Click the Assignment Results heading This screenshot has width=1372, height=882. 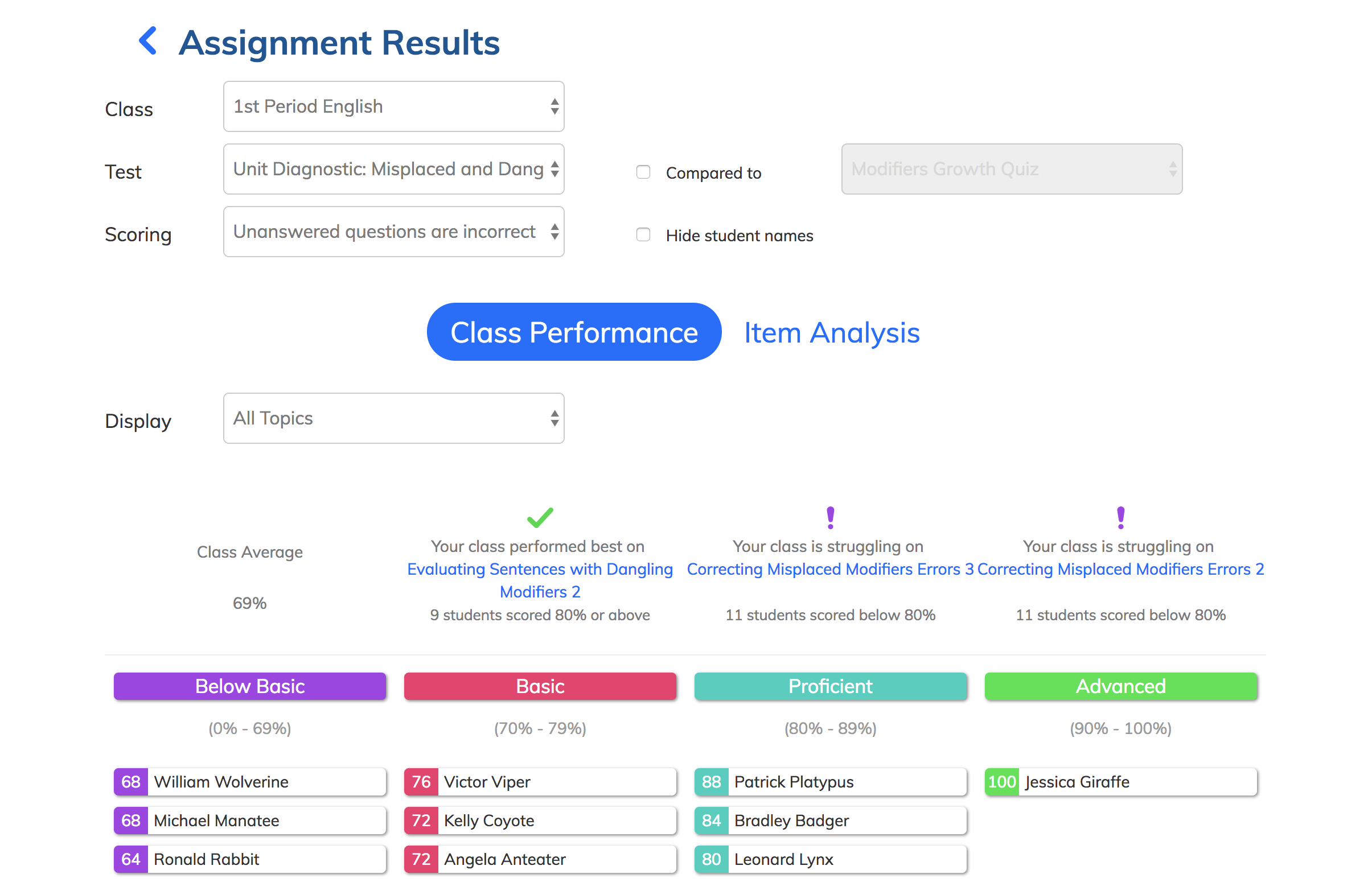(x=339, y=42)
